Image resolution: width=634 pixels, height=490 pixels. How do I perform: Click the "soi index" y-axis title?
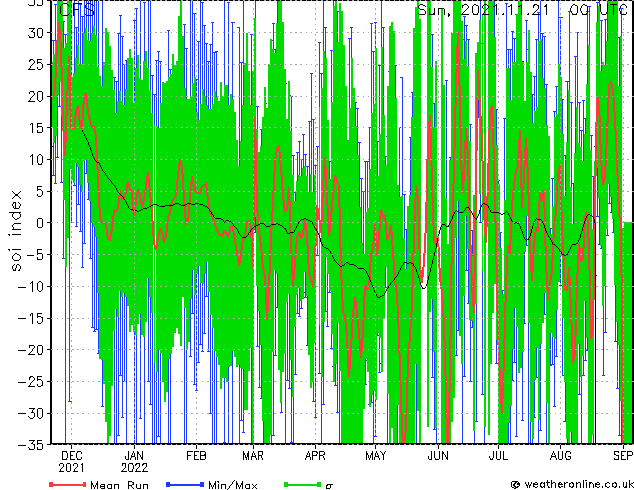16,231
